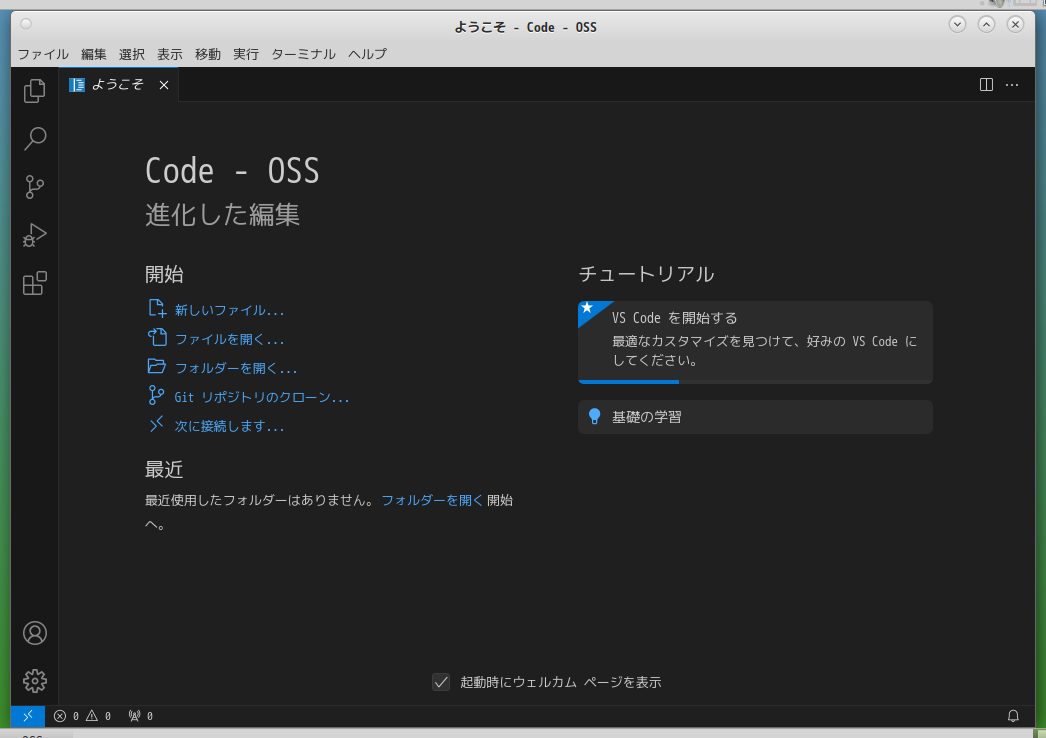The height and width of the screenshot is (738, 1046).
Task: Click the remote window indicator in status bar
Action: [28, 716]
